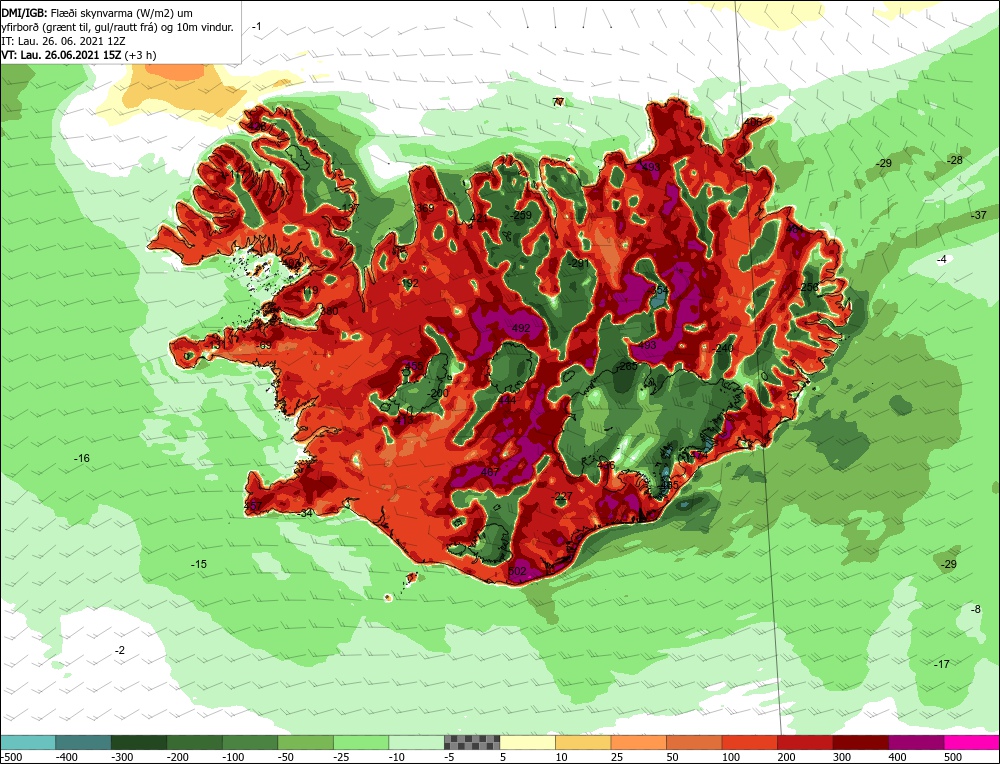This screenshot has width=1000, height=764.
Task: Click the legend swatch between 10 and 25
Action: pos(582,742)
